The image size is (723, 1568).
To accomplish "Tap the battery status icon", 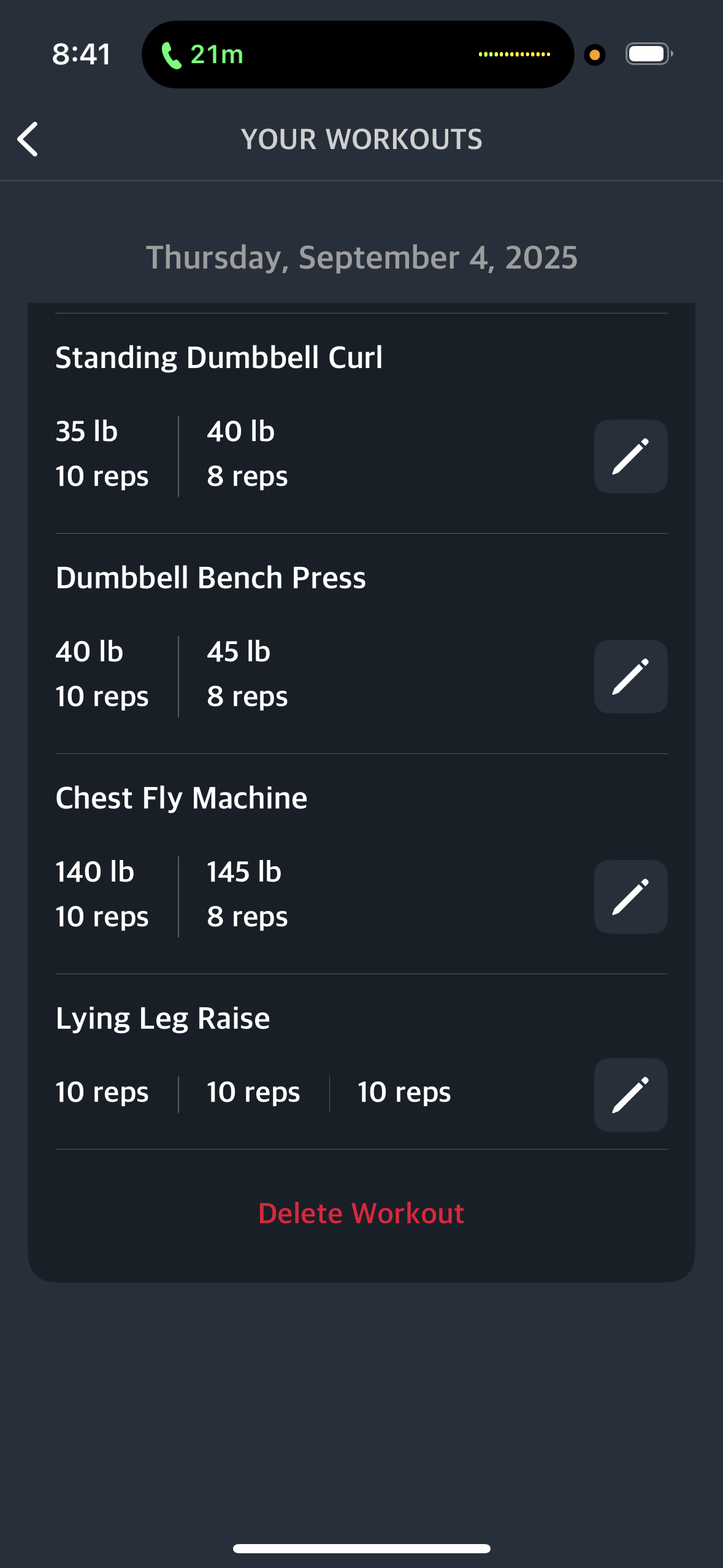I will point(649,54).
